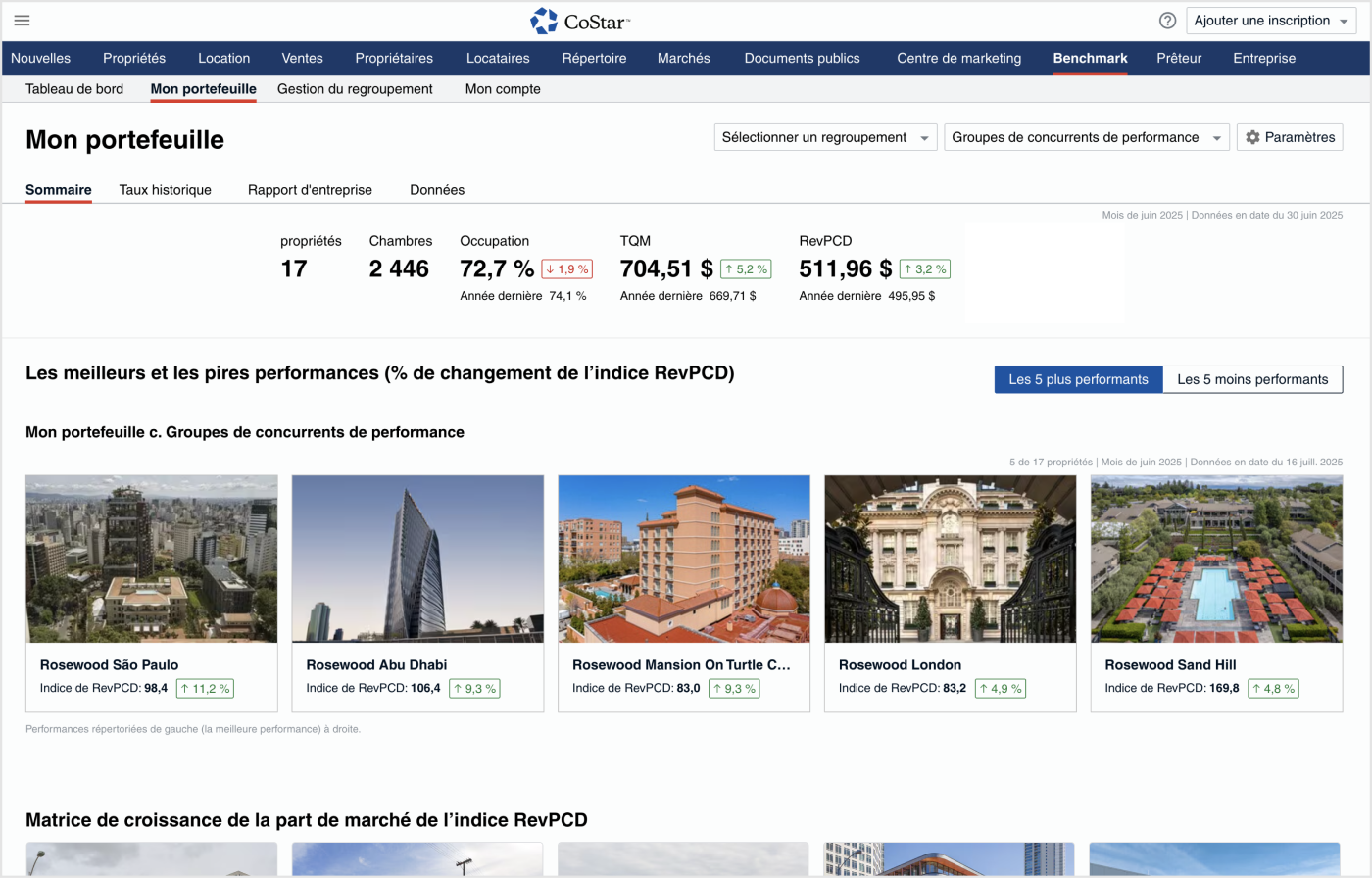Viewport: 1372px width, 878px height.
Task: Open the hamburger menu icon
Action: point(22,21)
